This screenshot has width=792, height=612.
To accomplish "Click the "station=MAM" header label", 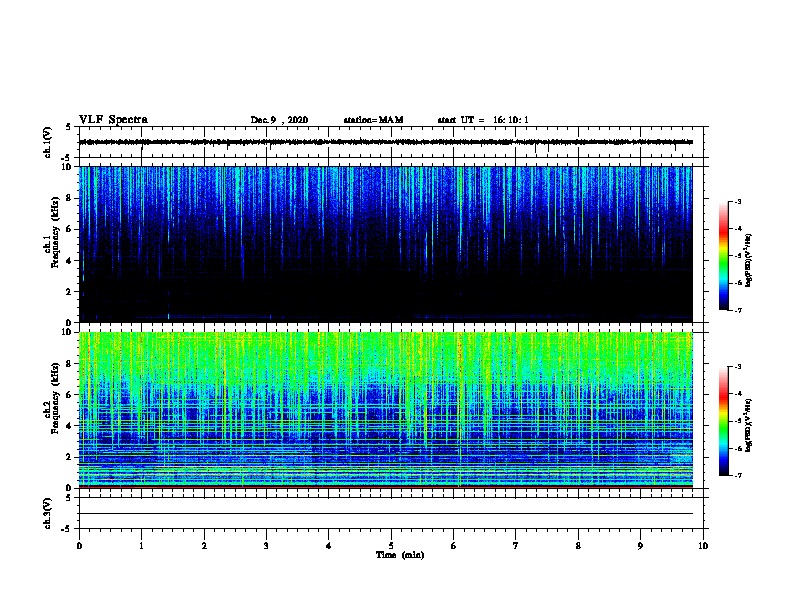I will [373, 120].
